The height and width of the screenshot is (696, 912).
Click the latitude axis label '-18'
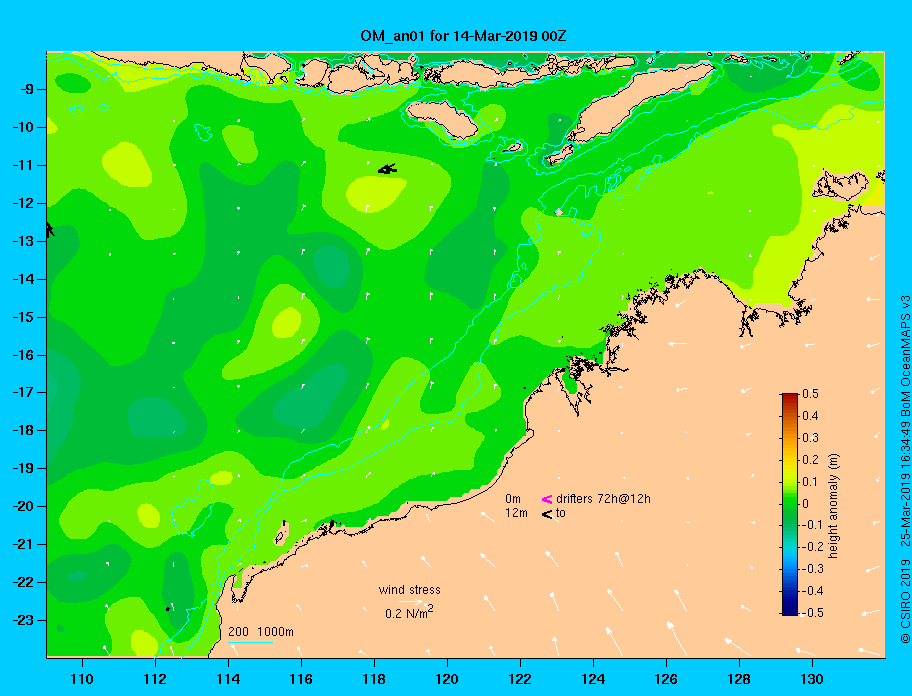click(24, 430)
